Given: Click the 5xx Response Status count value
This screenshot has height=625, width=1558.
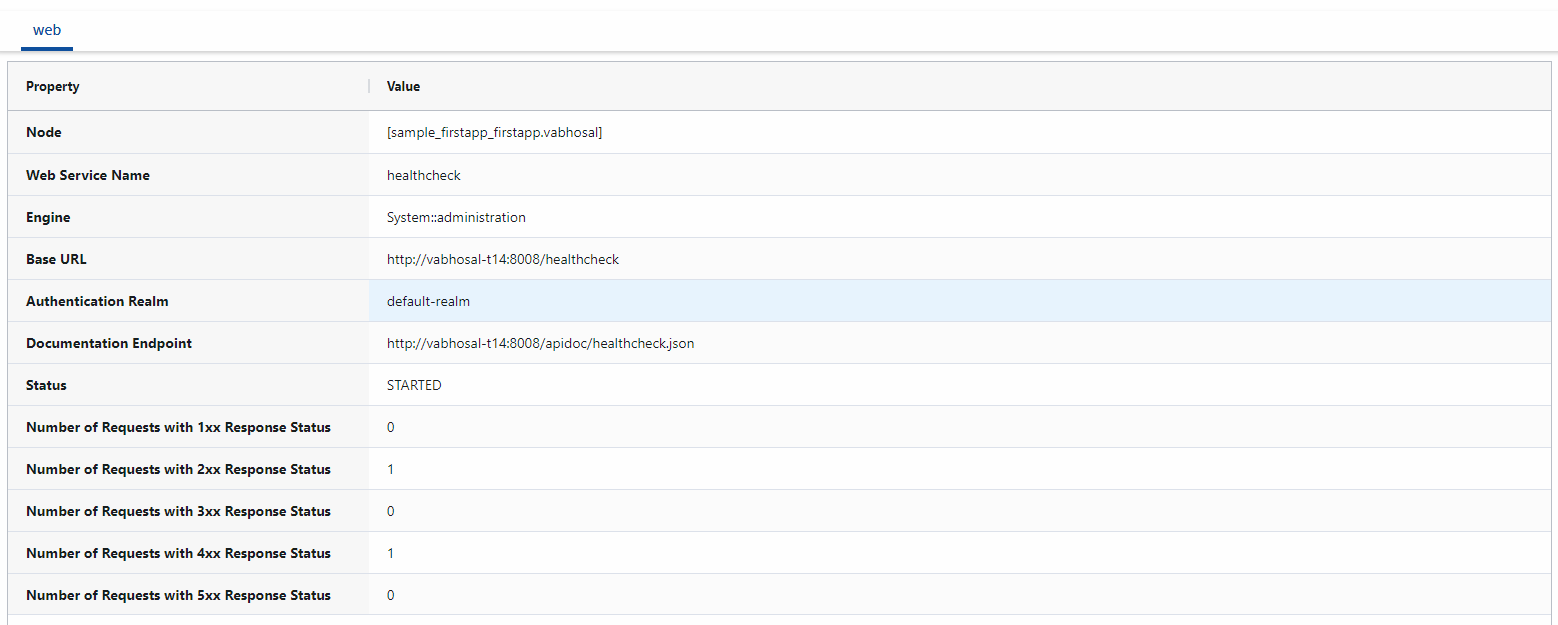Looking at the screenshot, I should tap(390, 595).
